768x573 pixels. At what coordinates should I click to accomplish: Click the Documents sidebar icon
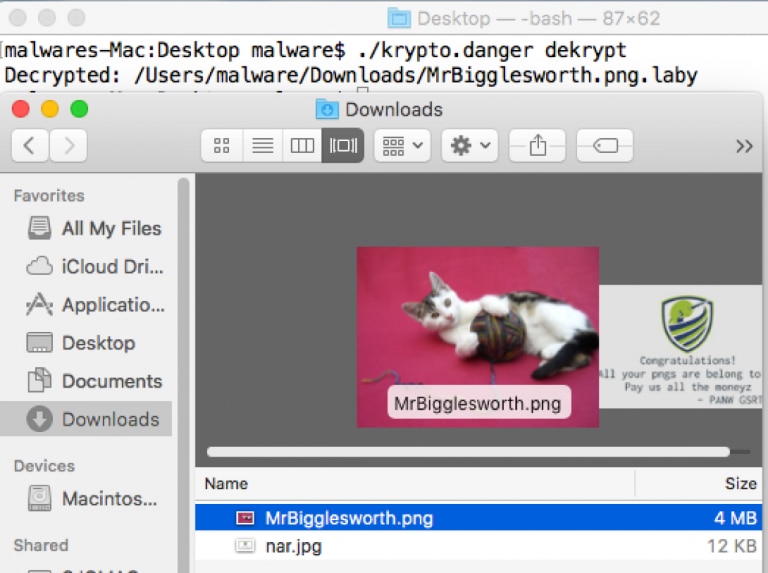click(39, 381)
